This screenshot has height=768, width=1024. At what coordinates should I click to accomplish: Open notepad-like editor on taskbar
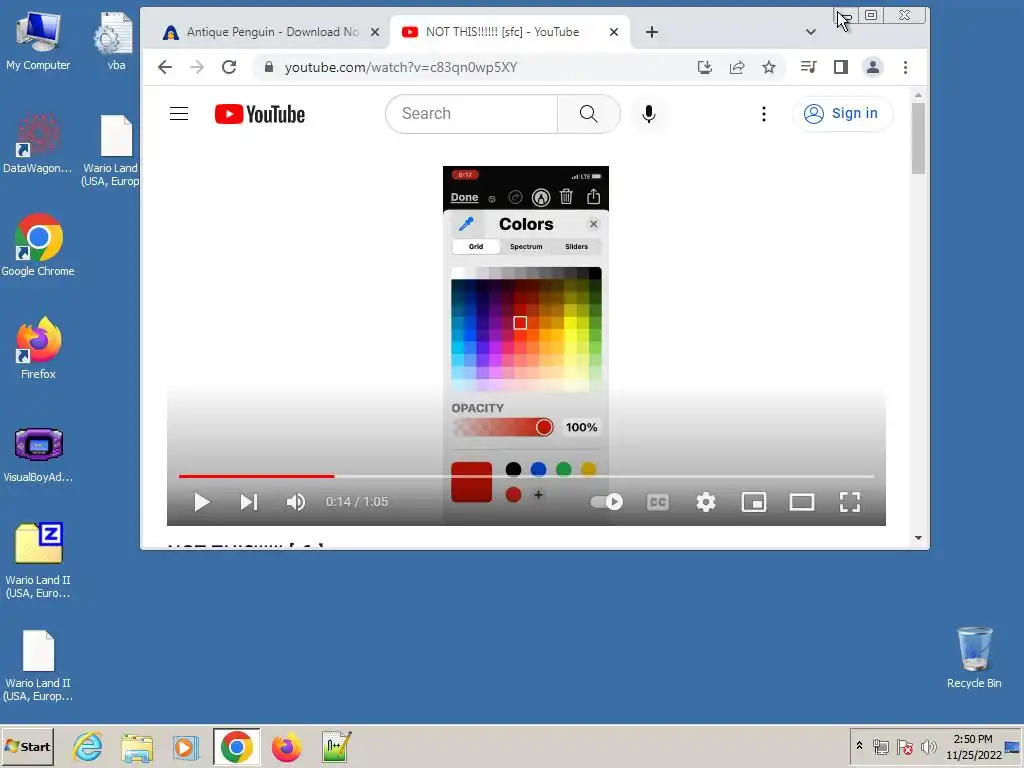(336, 746)
